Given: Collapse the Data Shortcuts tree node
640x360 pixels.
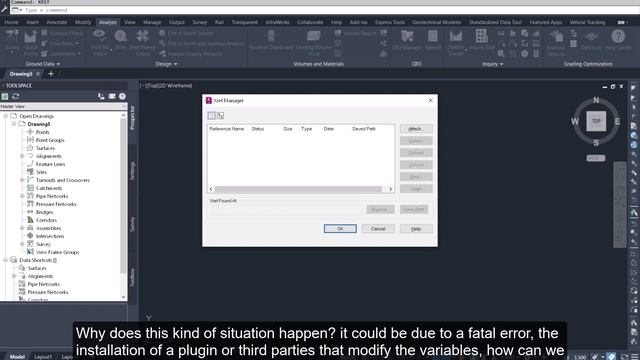Looking at the screenshot, I should (x=6, y=260).
